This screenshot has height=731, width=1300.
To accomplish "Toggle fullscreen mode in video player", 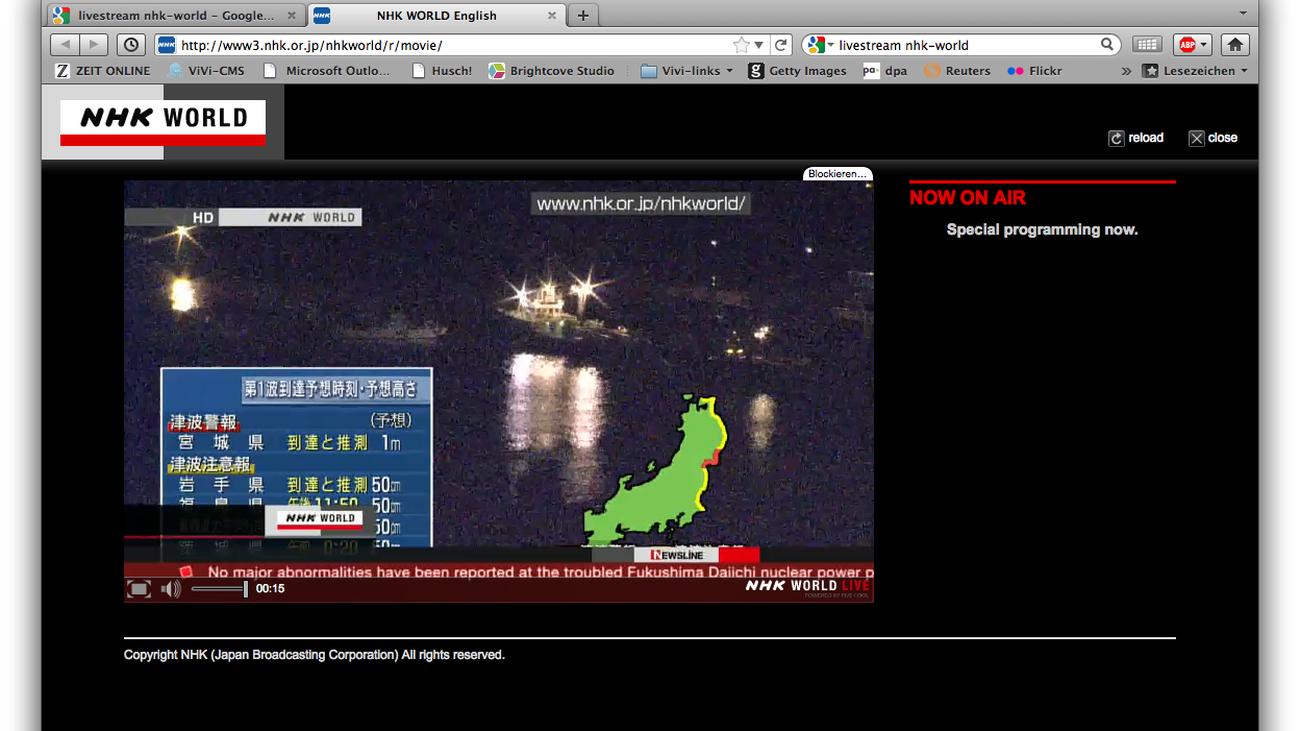I will tap(139, 589).
